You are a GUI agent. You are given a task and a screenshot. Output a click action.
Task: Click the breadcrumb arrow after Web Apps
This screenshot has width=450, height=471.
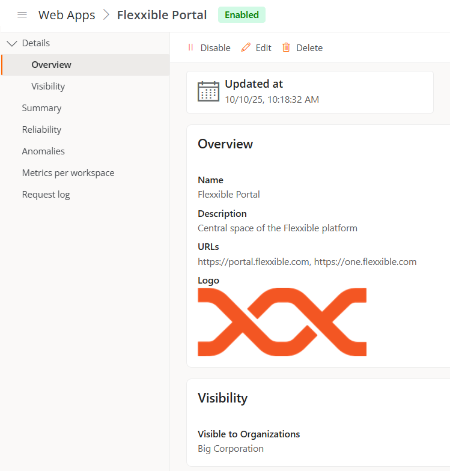click(x=106, y=15)
